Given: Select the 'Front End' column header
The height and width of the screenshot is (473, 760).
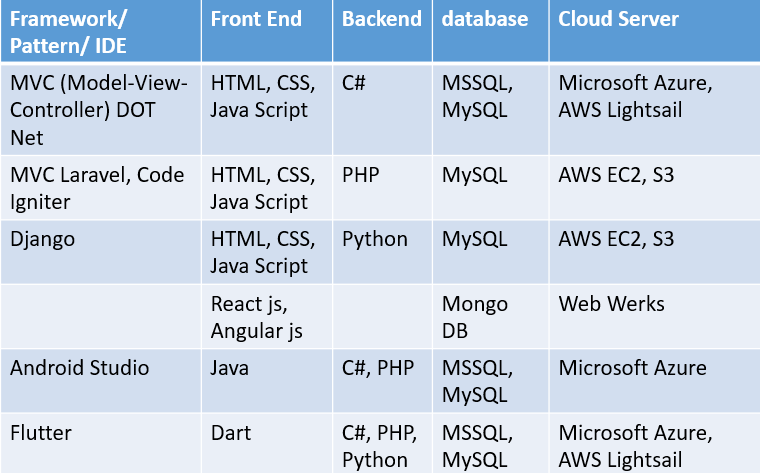Looking at the screenshot, I should click(267, 31).
